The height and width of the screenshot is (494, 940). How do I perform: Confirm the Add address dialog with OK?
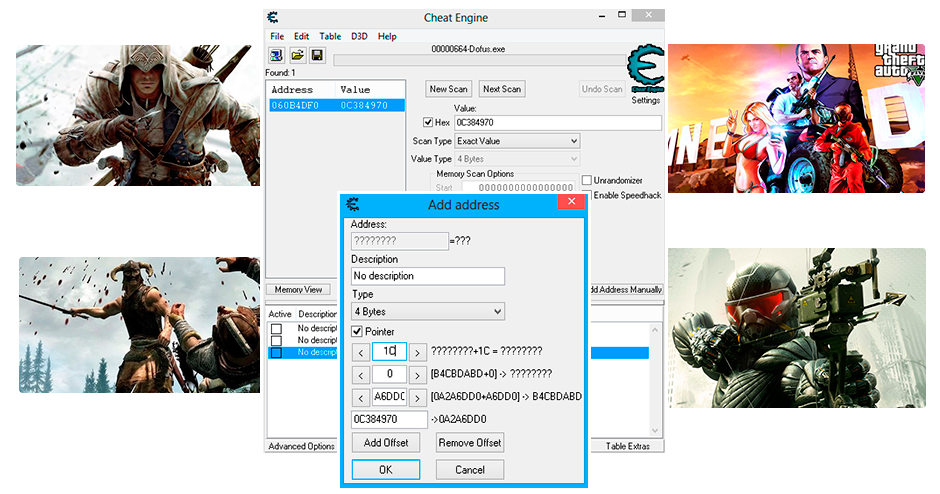(x=385, y=469)
